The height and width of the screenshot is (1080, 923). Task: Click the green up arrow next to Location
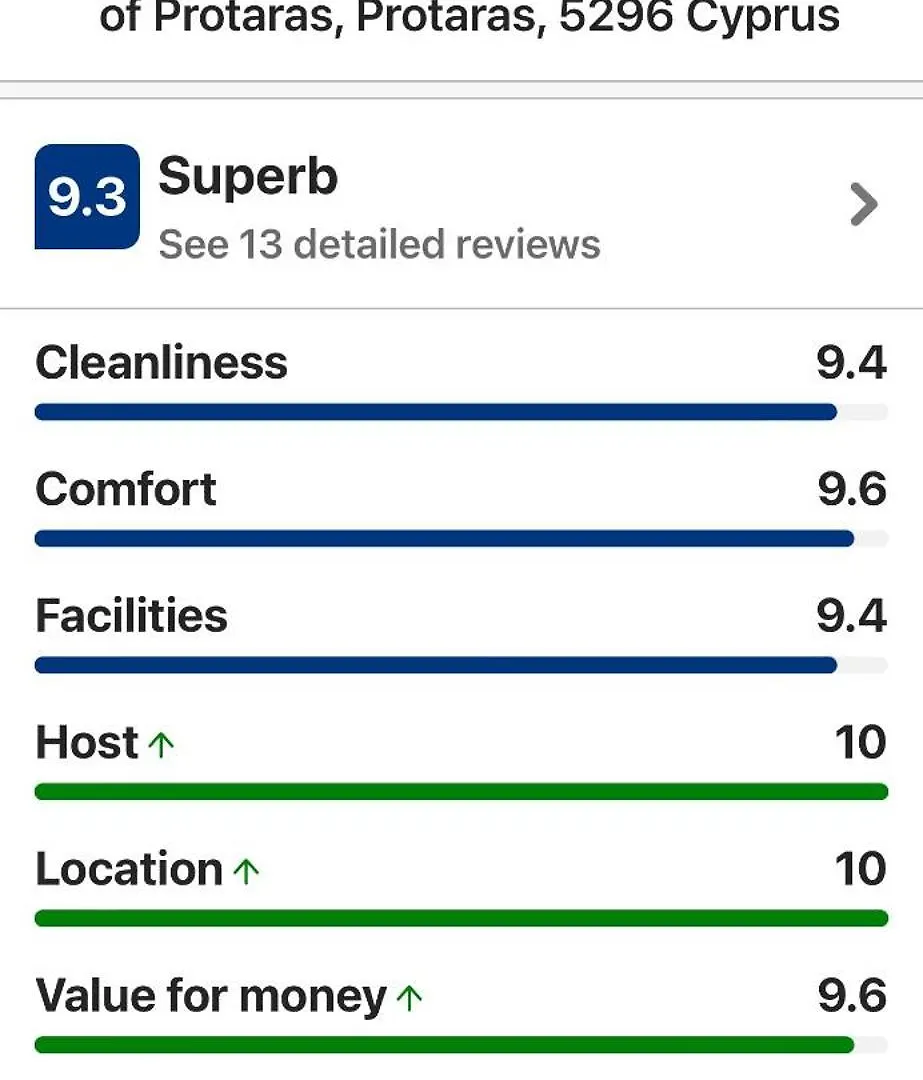pyautogui.click(x=246, y=871)
